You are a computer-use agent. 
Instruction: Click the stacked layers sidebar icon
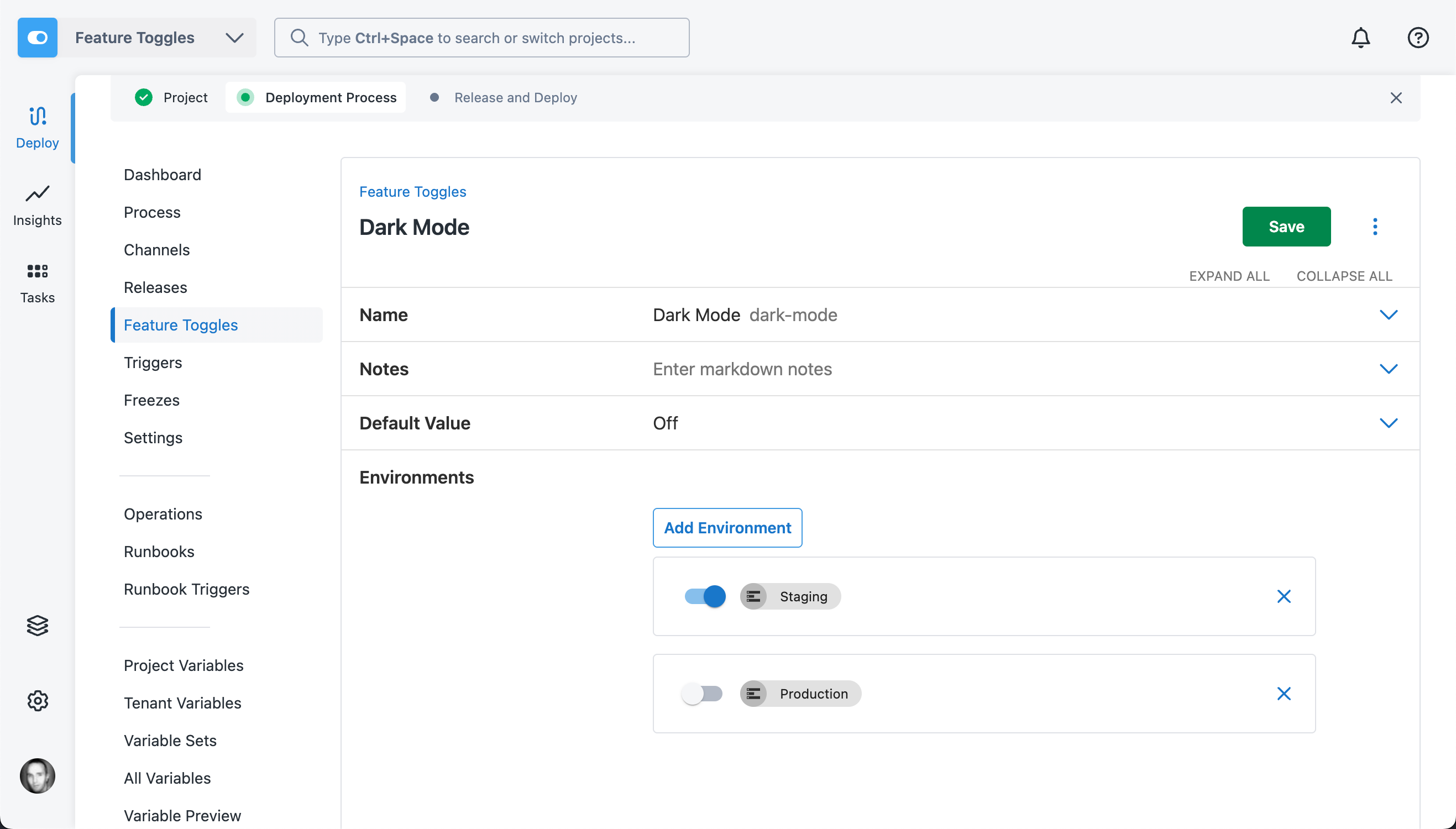click(x=38, y=626)
